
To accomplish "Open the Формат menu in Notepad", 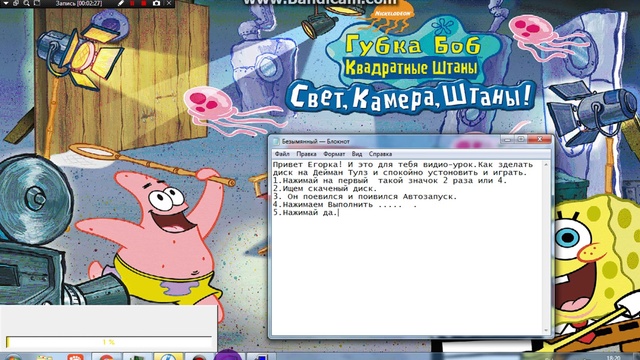I will pos(334,154).
